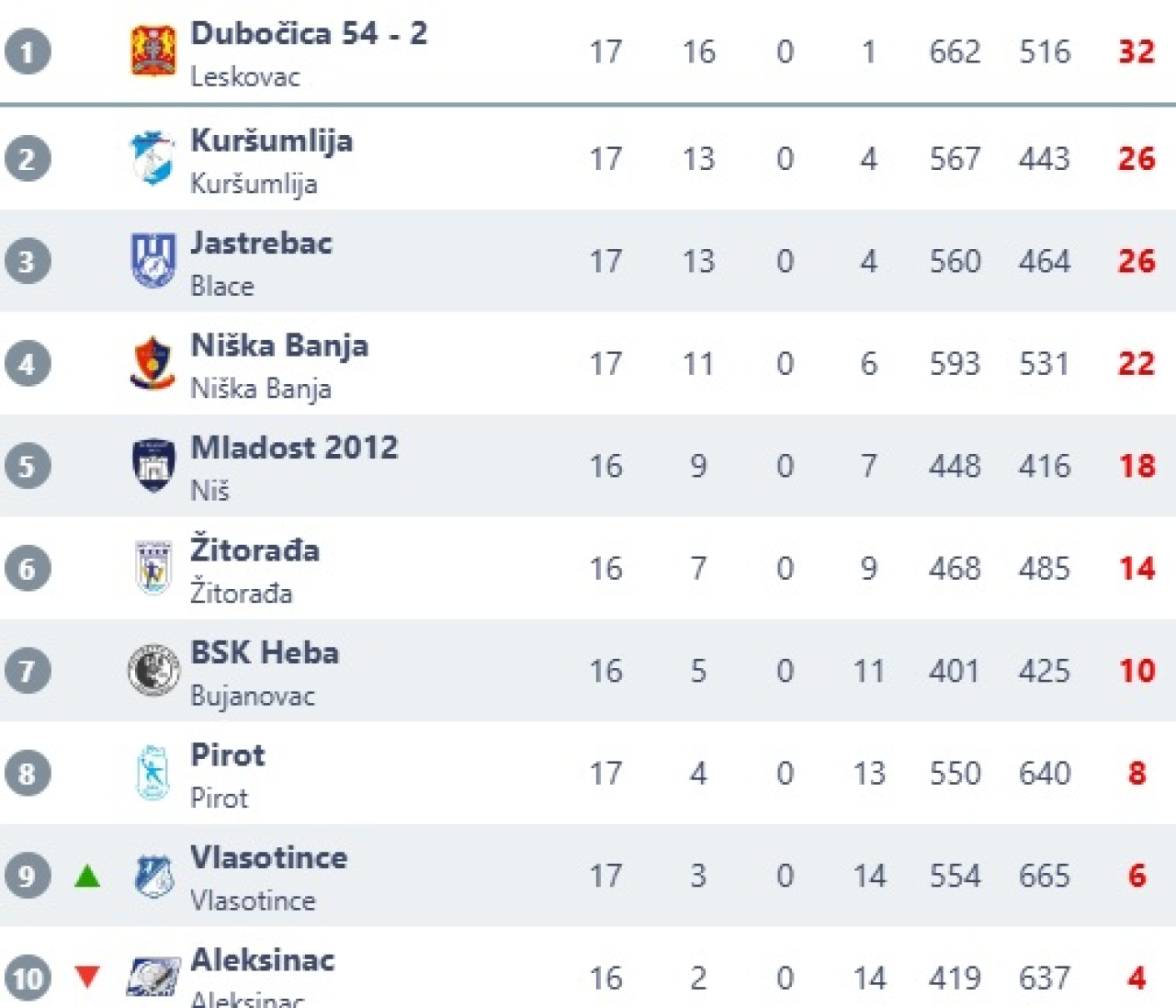Open the Jastrebac team page
Viewport: 1176px width, 1008px height.
point(262,244)
